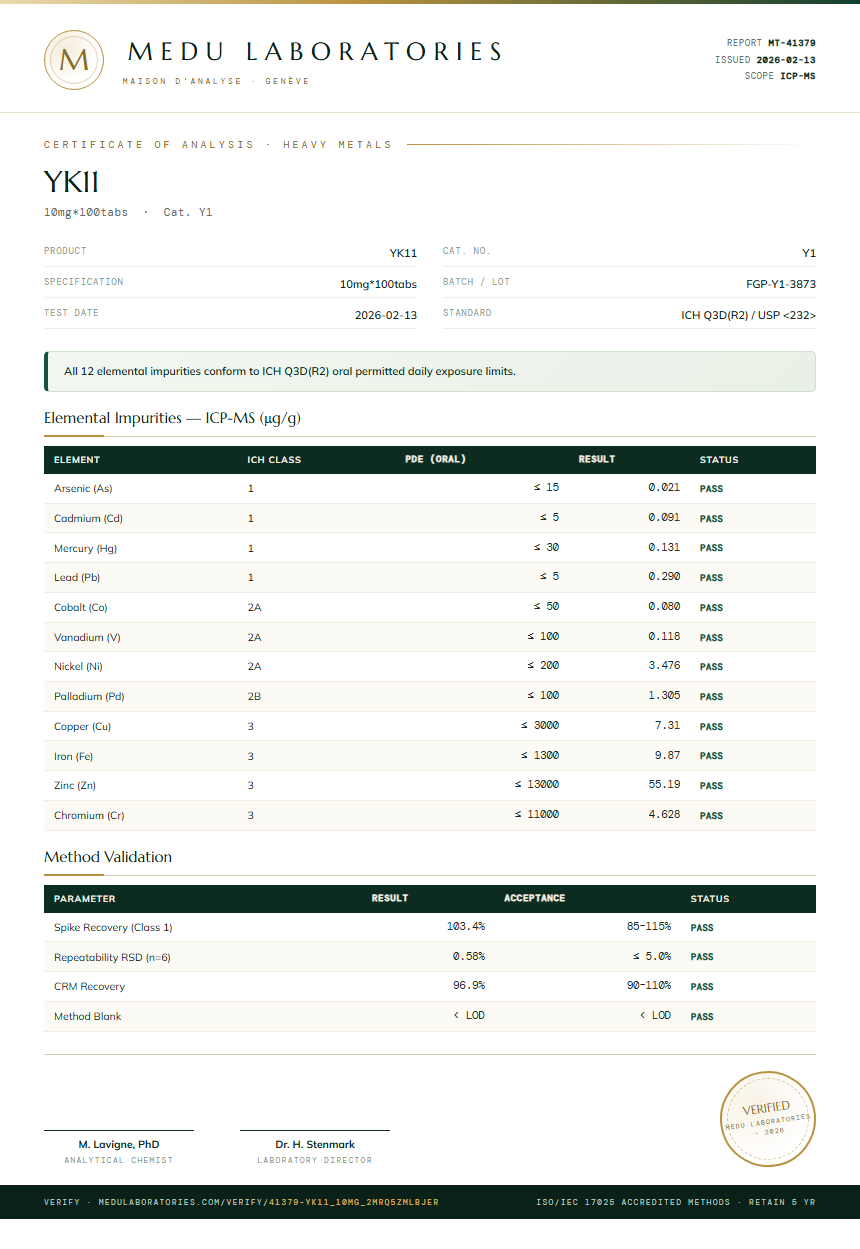Click the conformity summary banner
The image size is (860, 1249).
[430, 371]
